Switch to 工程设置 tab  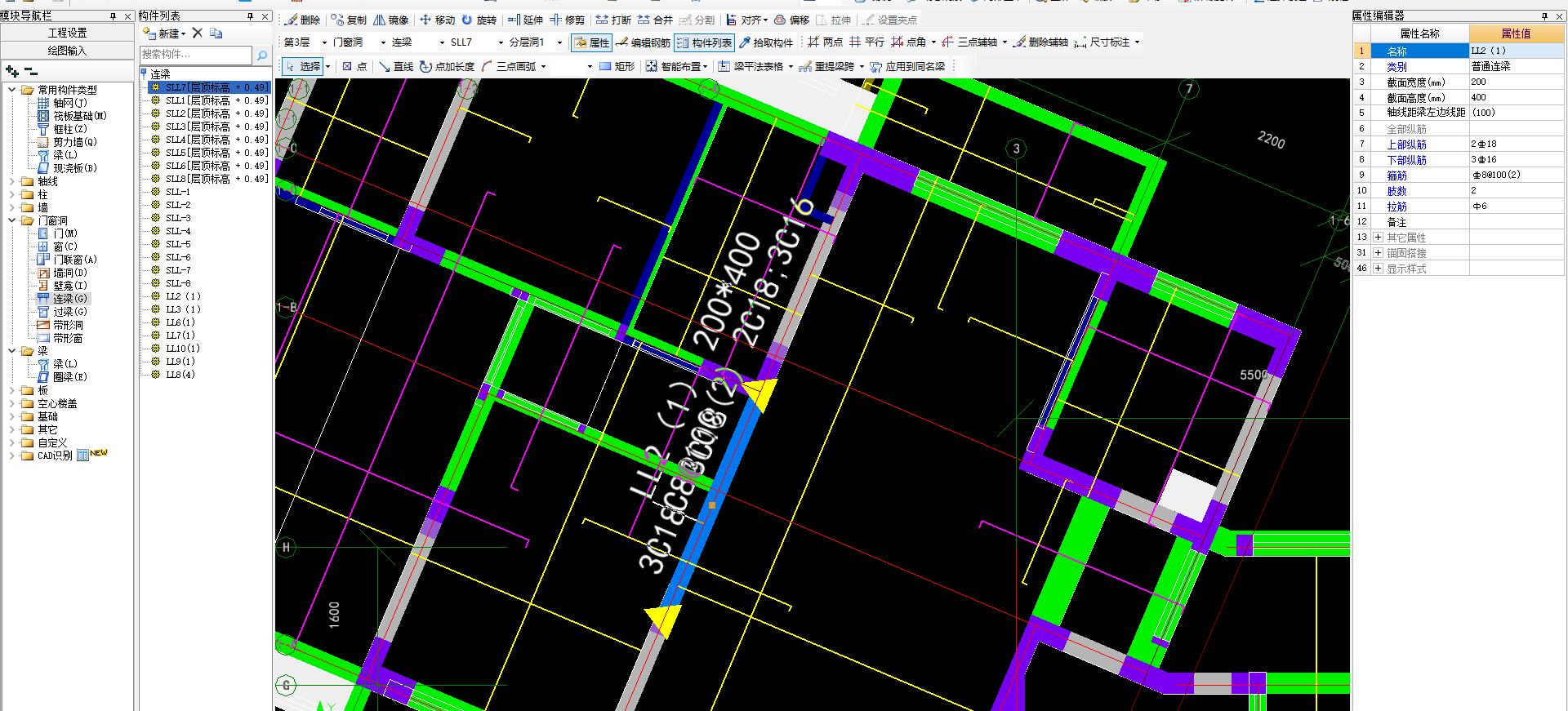point(67,33)
